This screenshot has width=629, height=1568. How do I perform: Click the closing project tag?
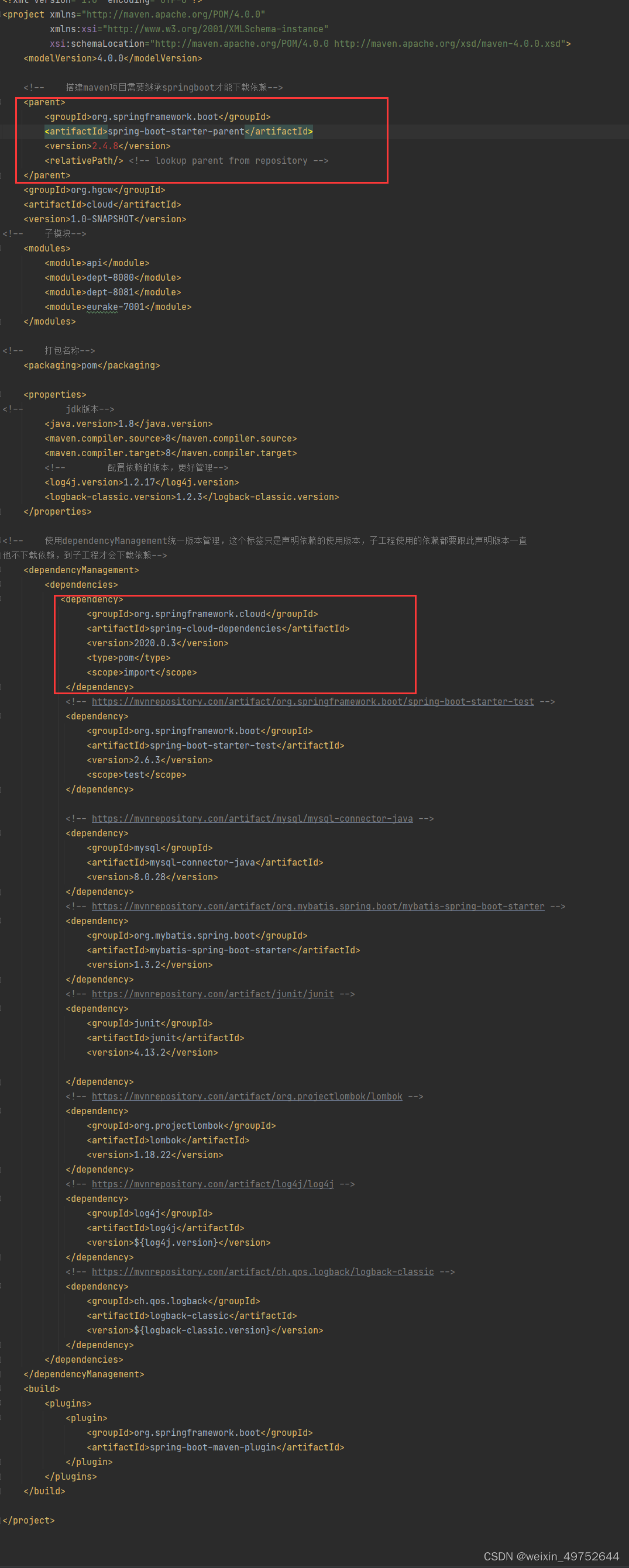(29, 1519)
